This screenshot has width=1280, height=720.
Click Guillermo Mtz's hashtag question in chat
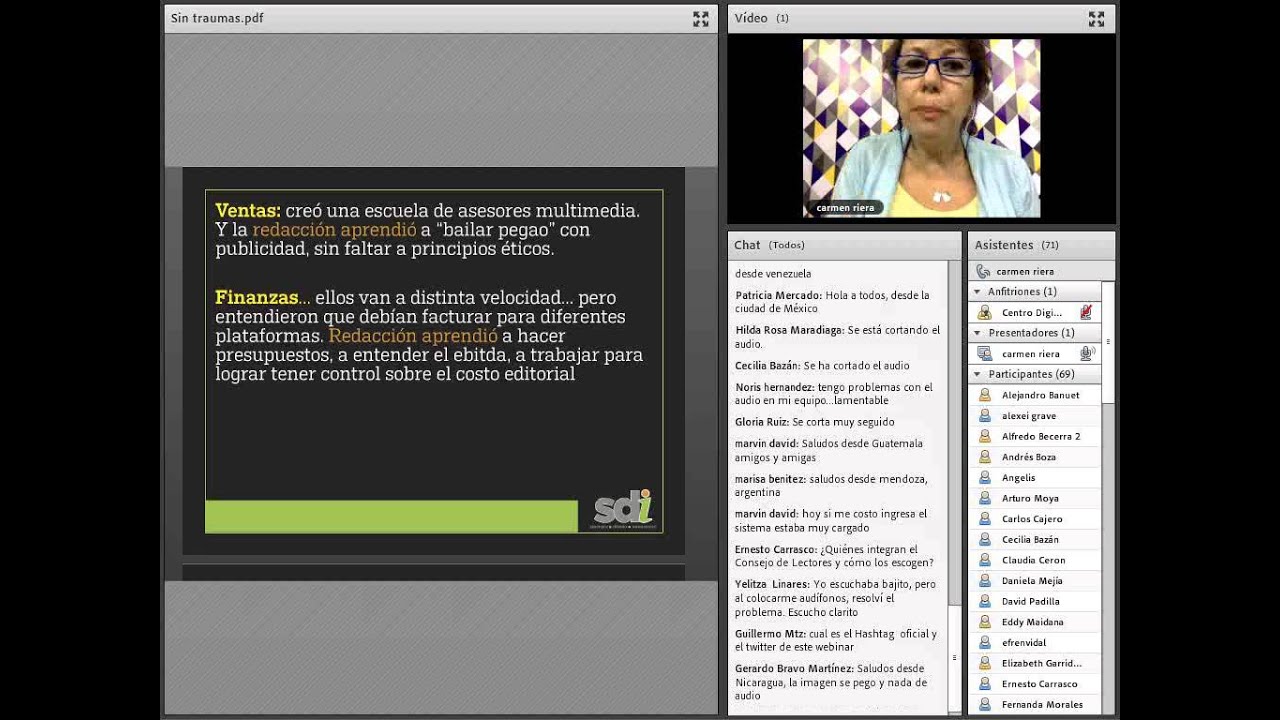click(836, 640)
